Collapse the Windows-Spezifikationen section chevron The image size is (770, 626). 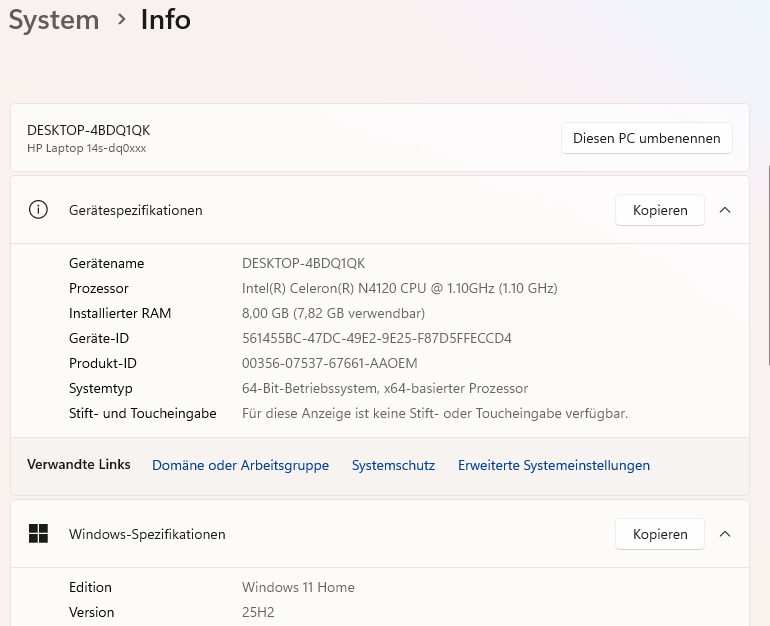(x=725, y=534)
